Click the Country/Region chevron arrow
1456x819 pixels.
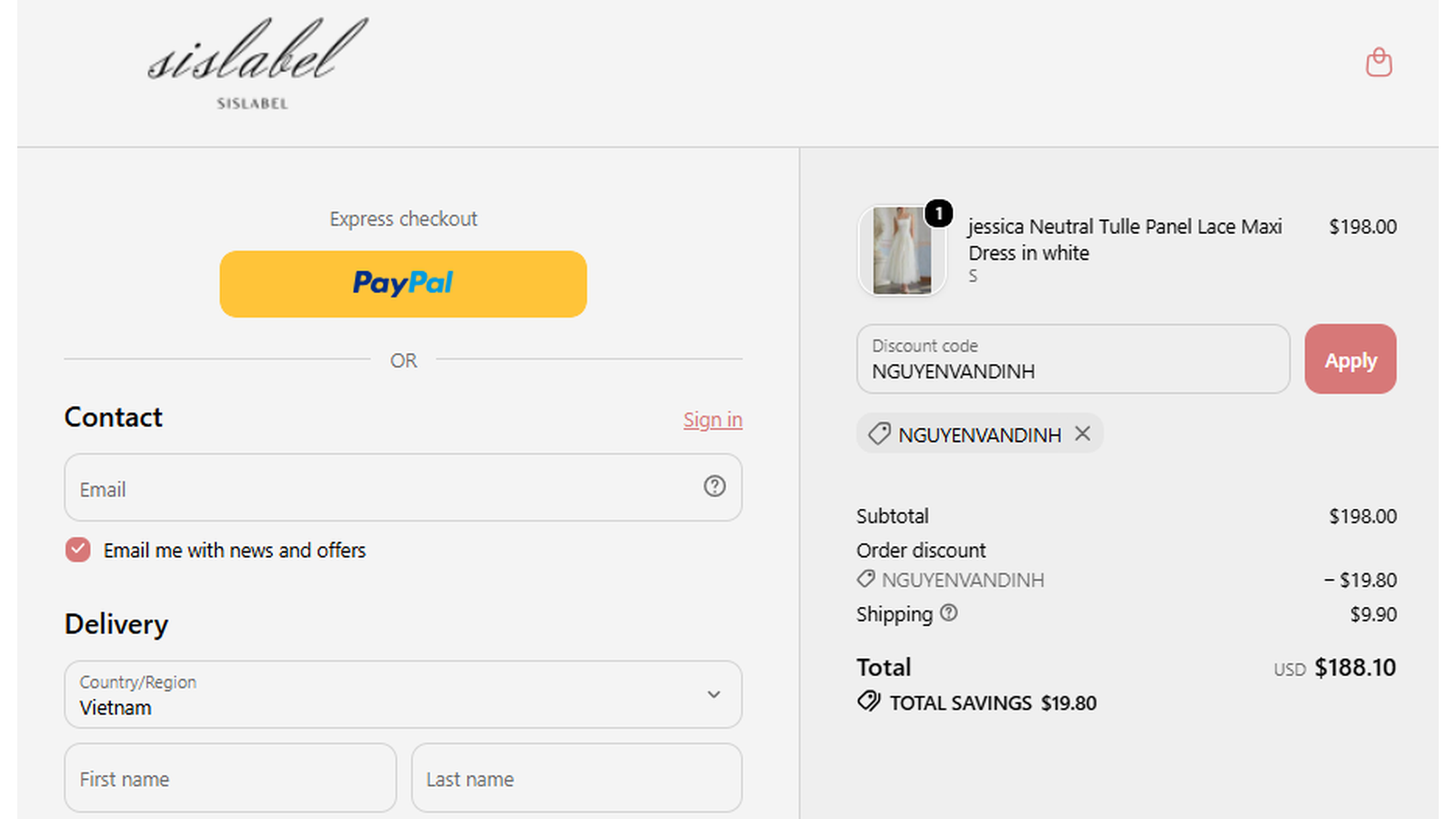pyautogui.click(x=713, y=694)
